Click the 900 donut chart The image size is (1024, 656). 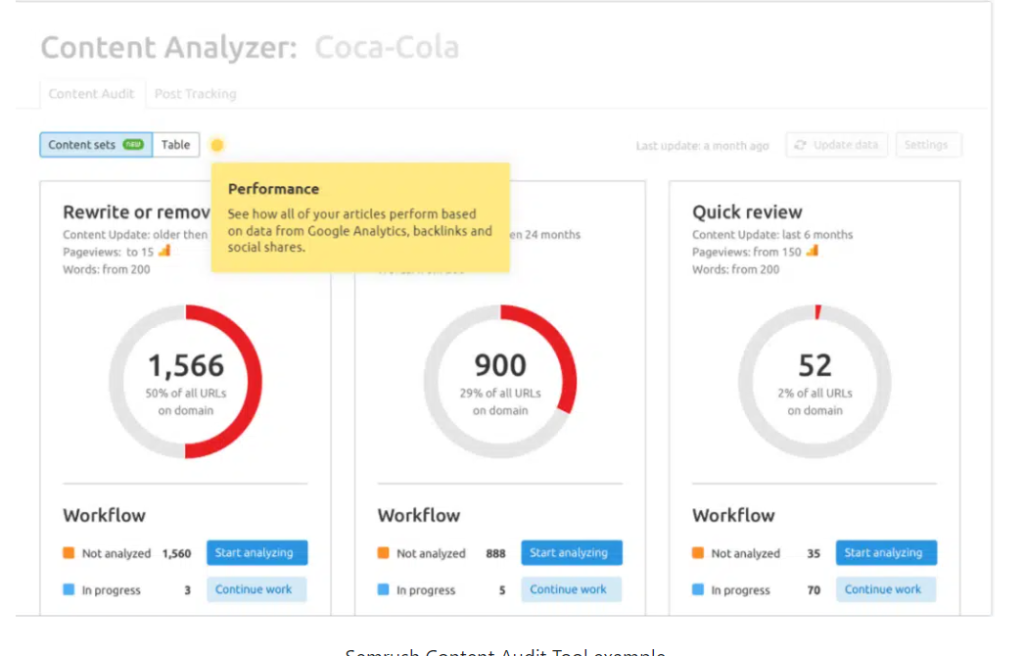point(500,382)
